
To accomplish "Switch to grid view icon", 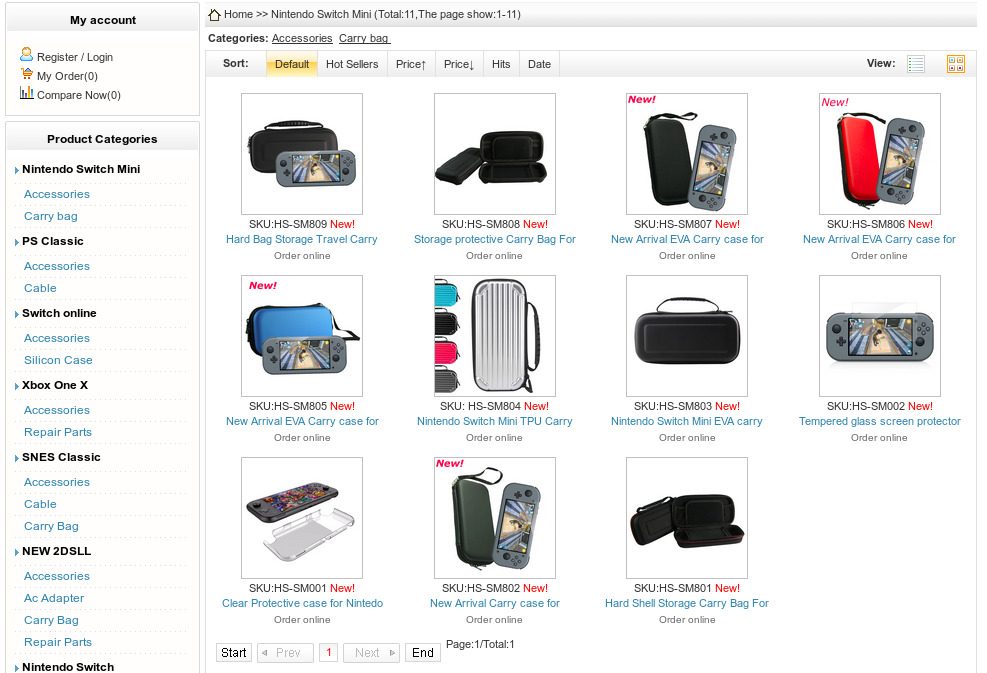I will click(x=955, y=64).
